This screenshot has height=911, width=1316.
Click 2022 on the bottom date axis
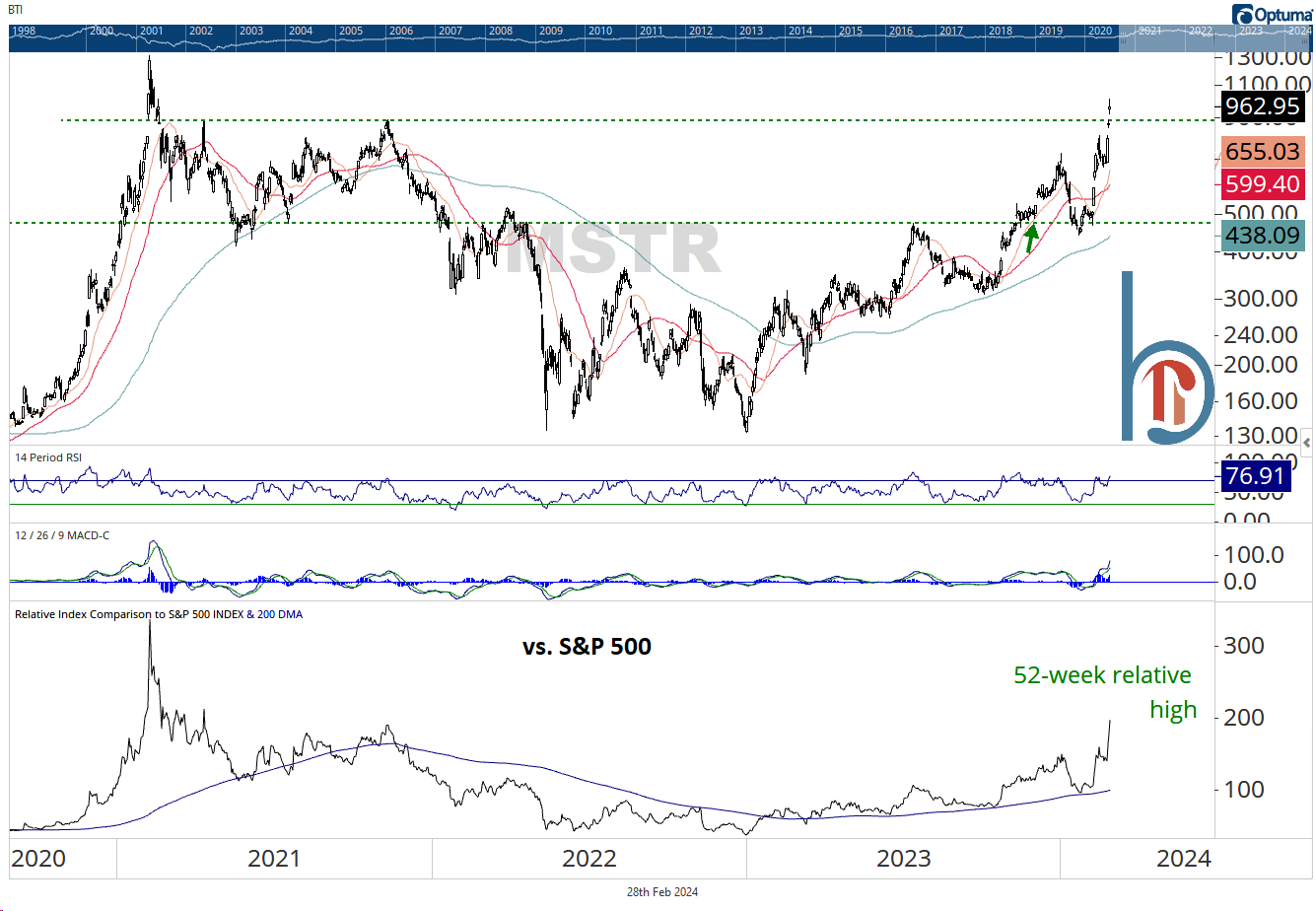point(589,859)
